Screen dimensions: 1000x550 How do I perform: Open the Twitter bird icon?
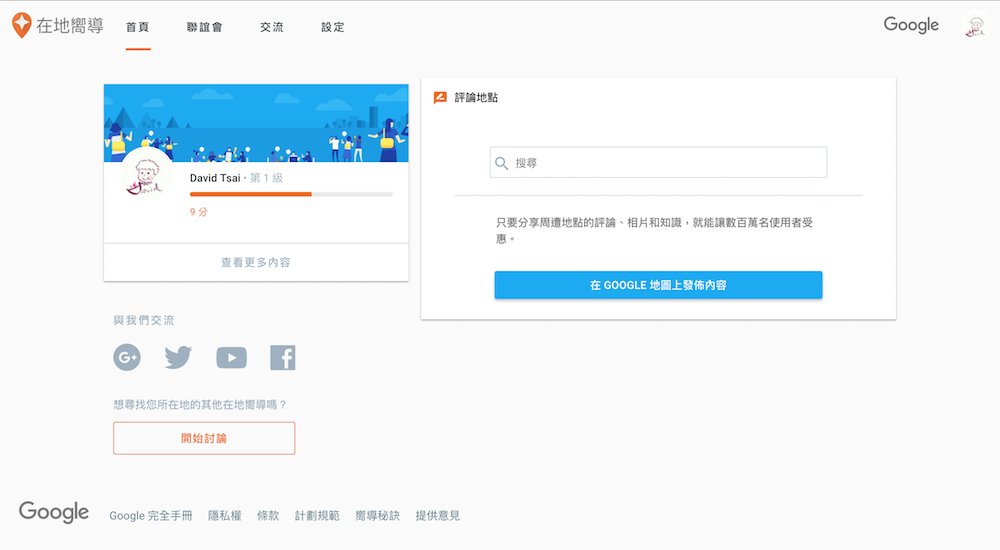178,357
